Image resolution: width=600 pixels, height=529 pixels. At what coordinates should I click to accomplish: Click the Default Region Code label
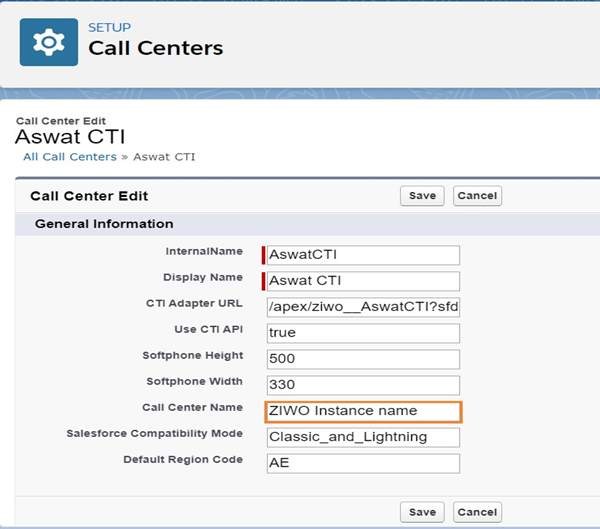click(183, 460)
